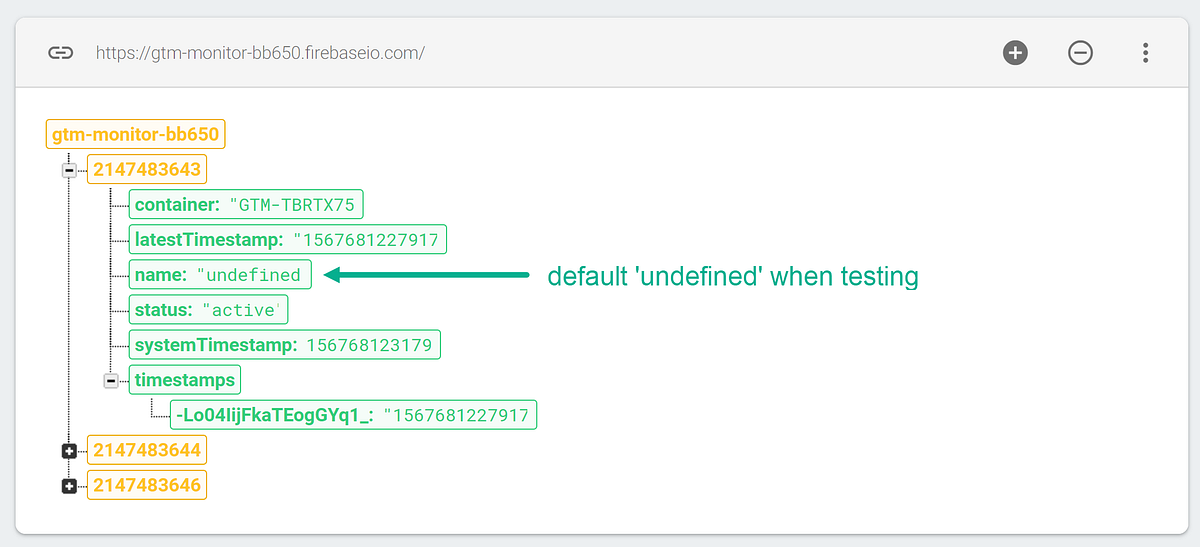Select the container key GTM-TBRTX75 entry

click(246, 204)
